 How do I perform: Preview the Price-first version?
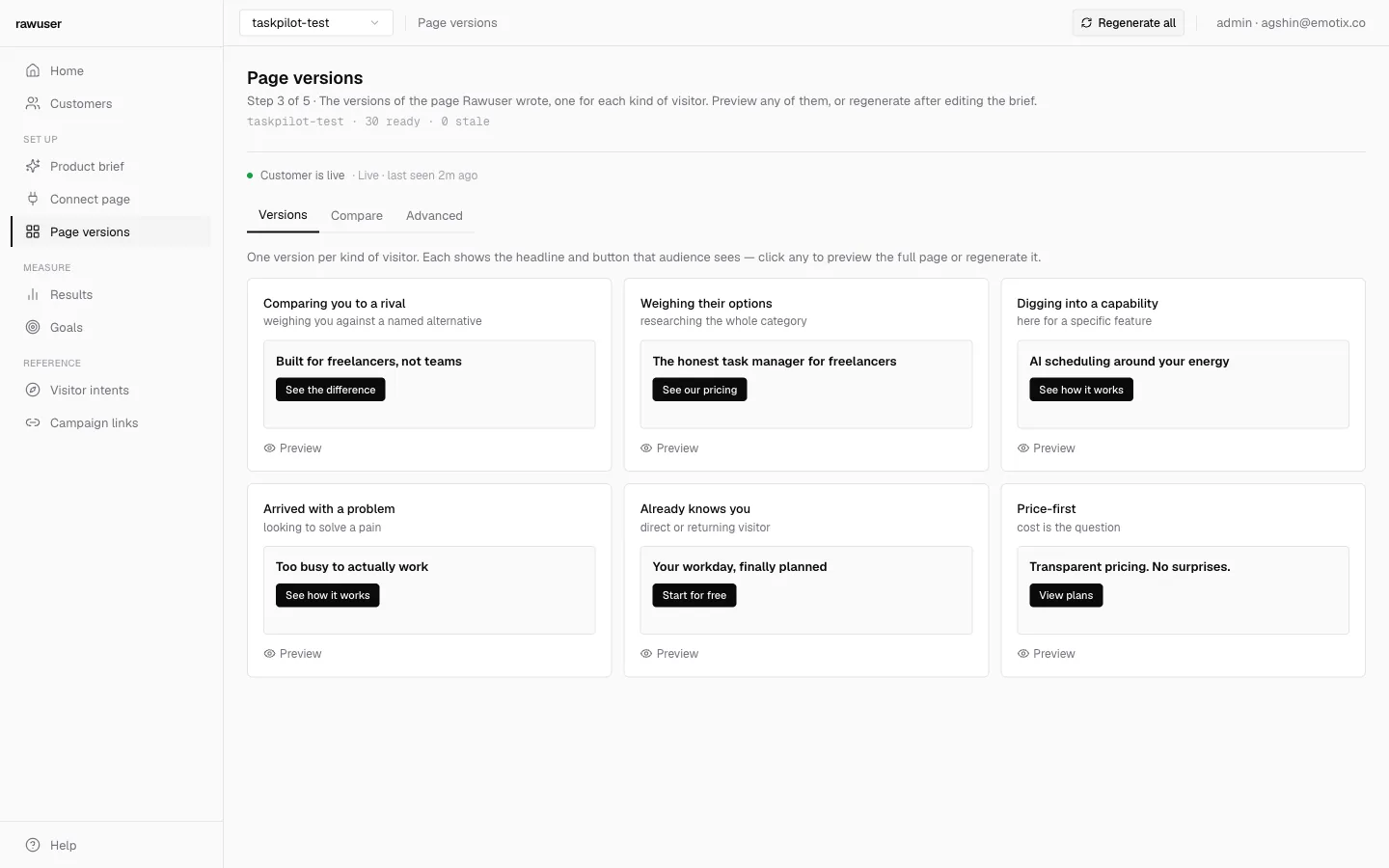pyautogui.click(x=1046, y=654)
